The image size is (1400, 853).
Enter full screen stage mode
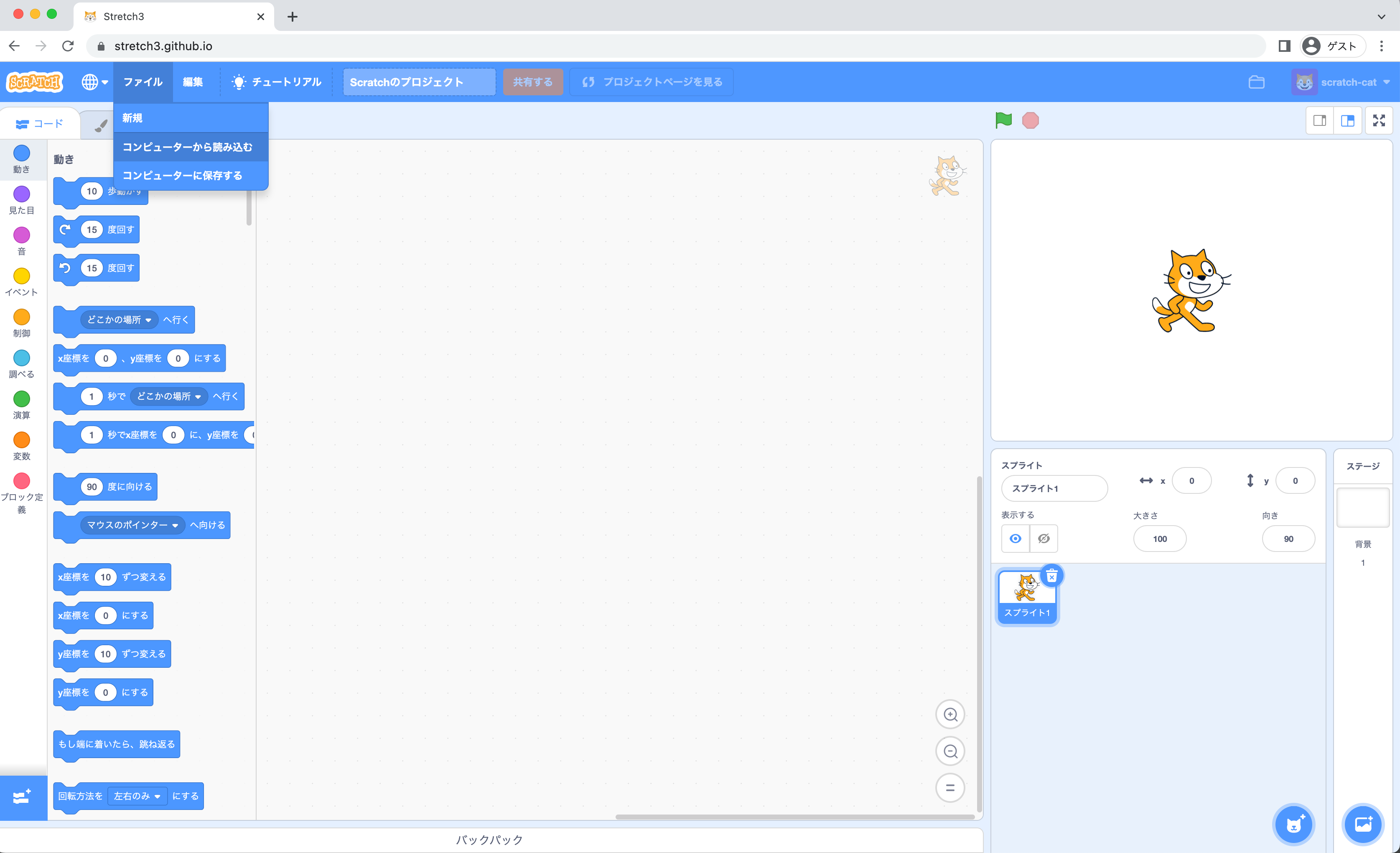coord(1379,120)
